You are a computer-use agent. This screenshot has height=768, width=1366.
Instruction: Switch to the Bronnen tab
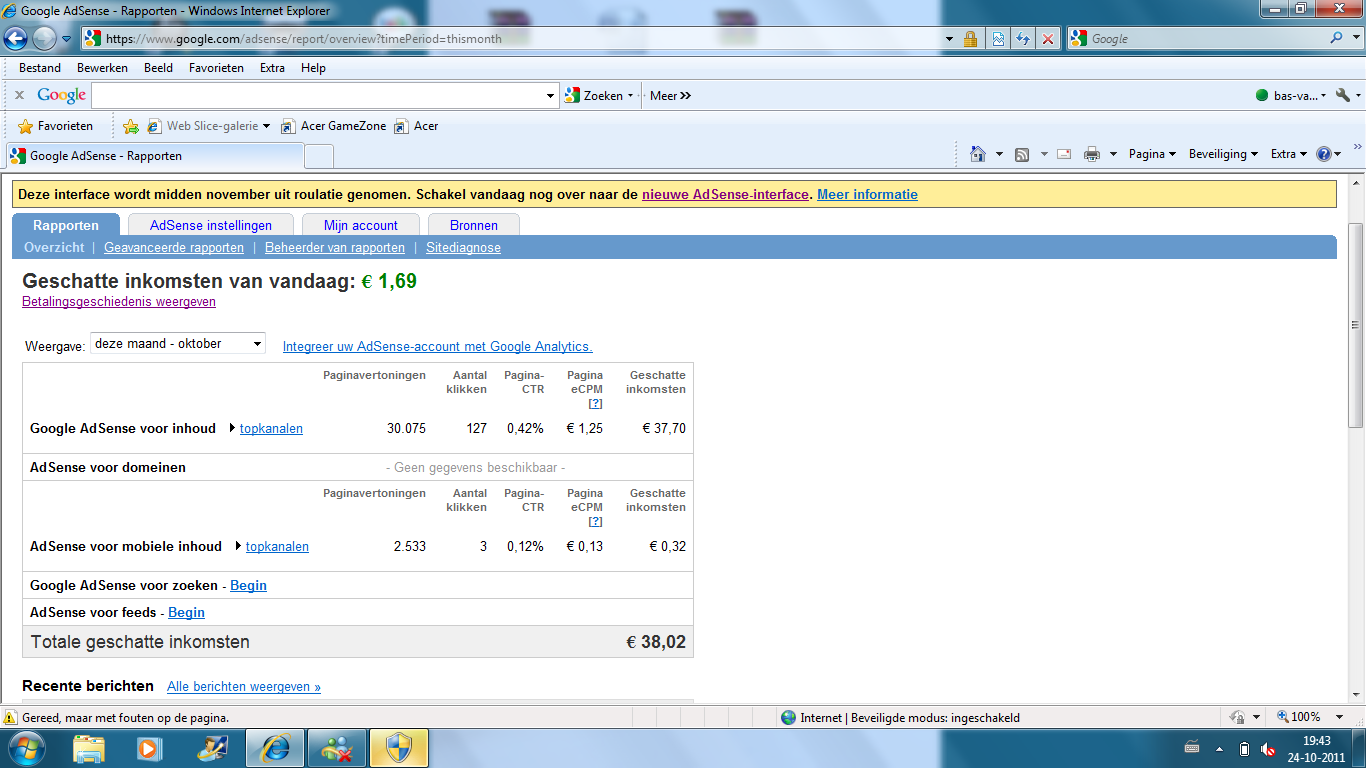click(474, 225)
